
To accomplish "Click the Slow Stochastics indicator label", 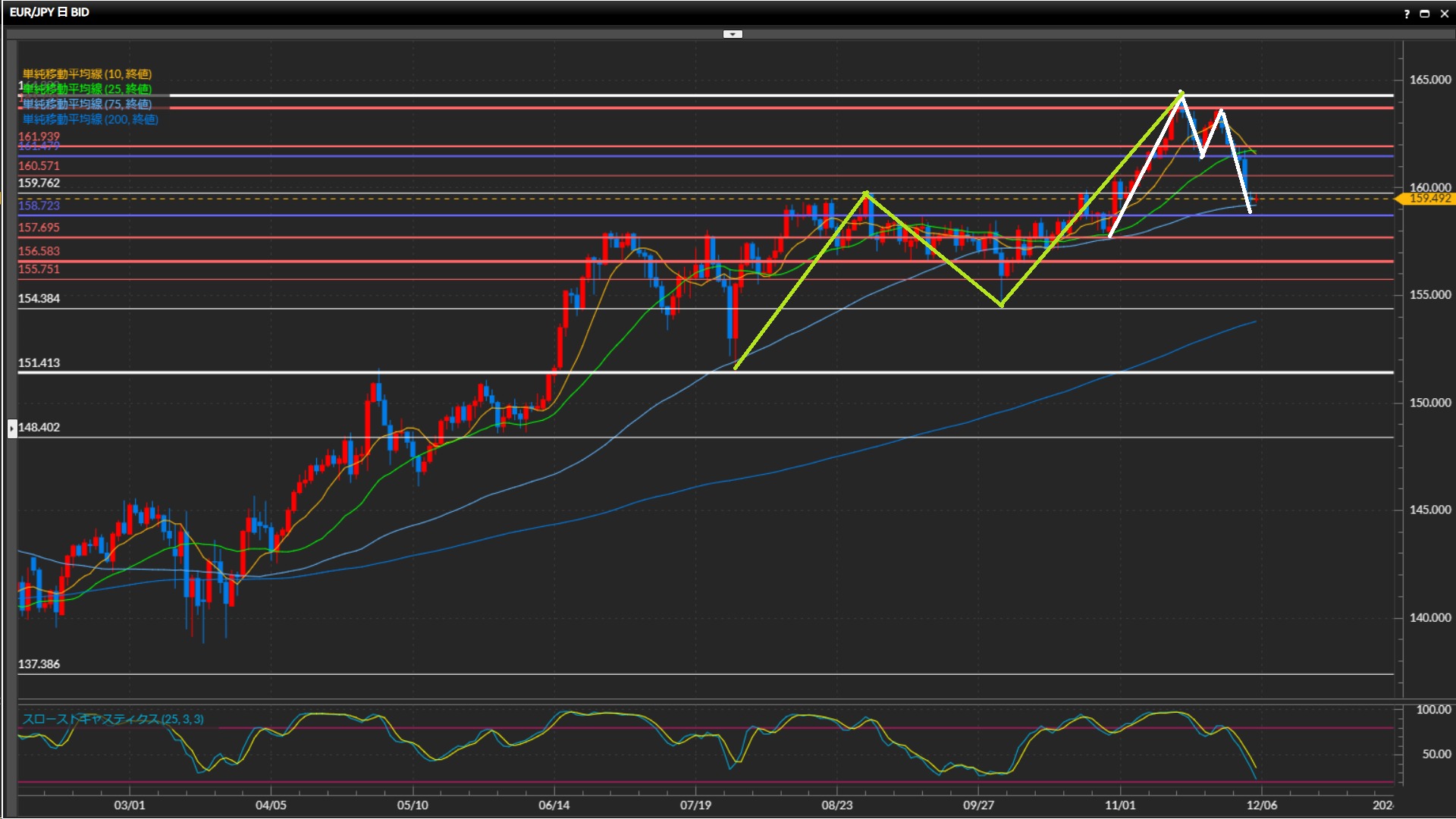I will click(113, 719).
